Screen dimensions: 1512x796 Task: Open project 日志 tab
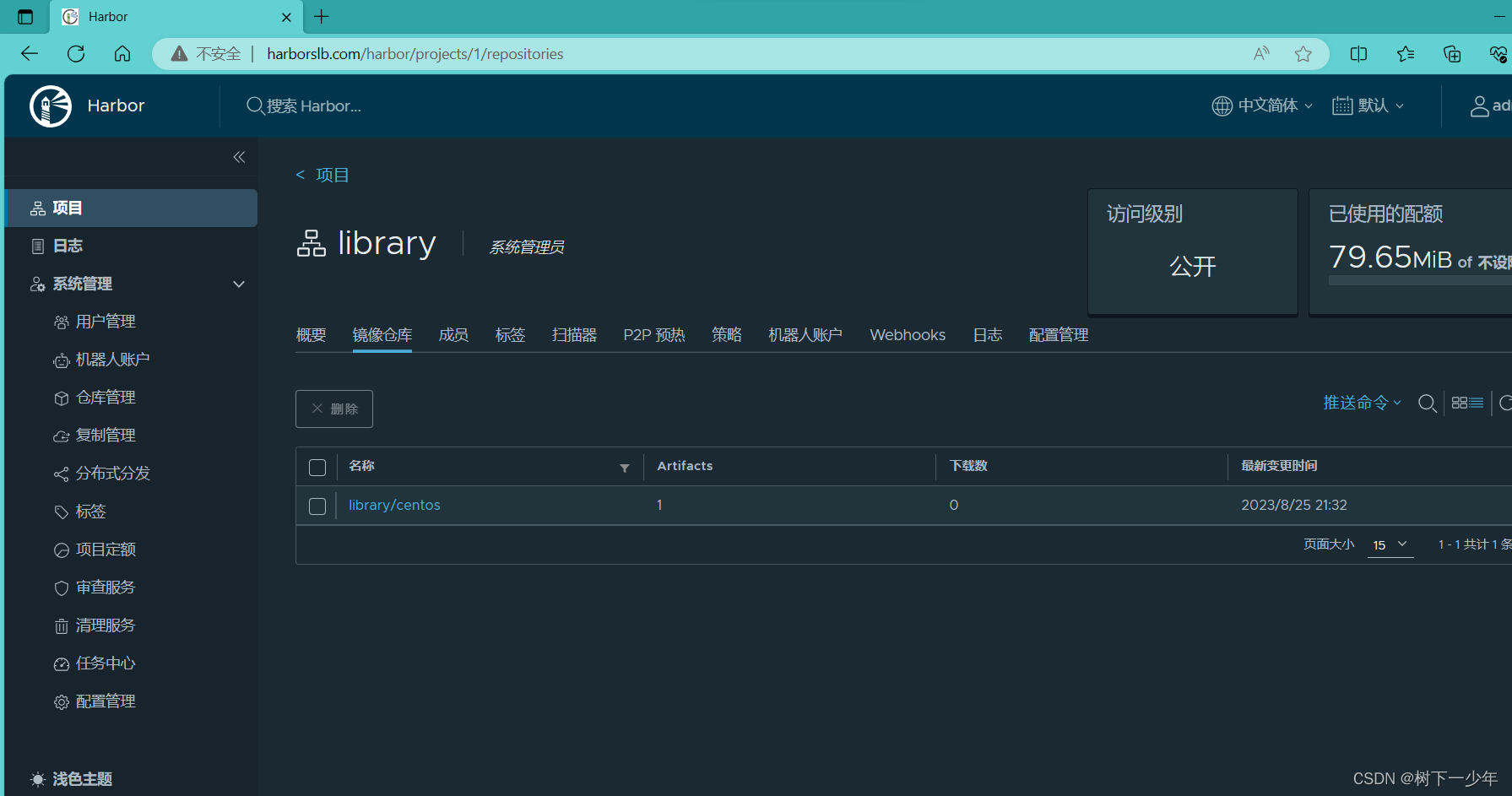(x=987, y=335)
